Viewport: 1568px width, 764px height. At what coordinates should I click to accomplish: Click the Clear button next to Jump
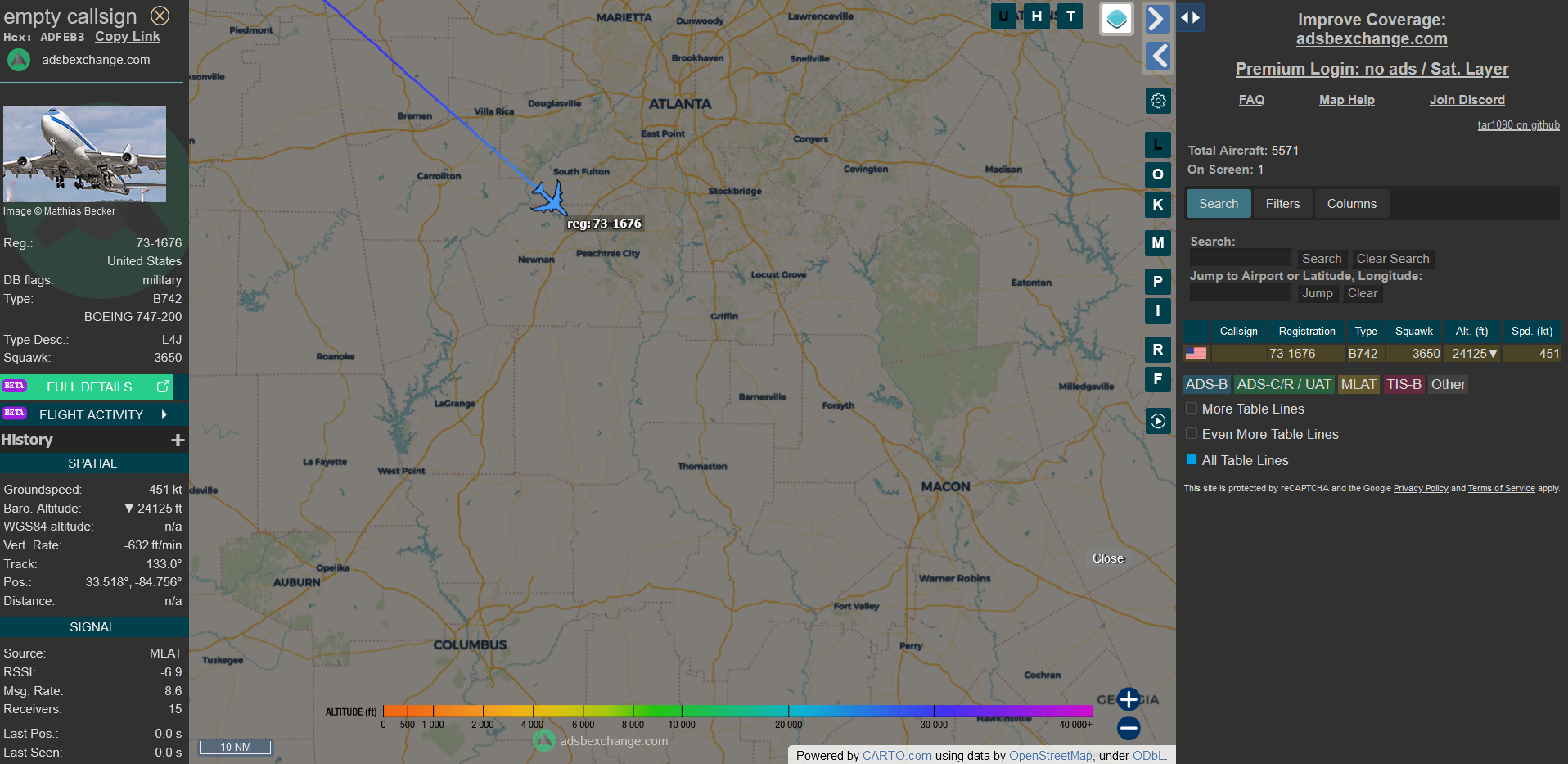1363,293
